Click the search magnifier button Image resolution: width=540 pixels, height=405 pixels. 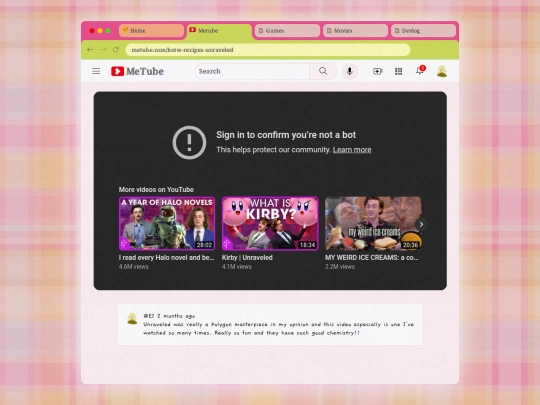coord(323,71)
